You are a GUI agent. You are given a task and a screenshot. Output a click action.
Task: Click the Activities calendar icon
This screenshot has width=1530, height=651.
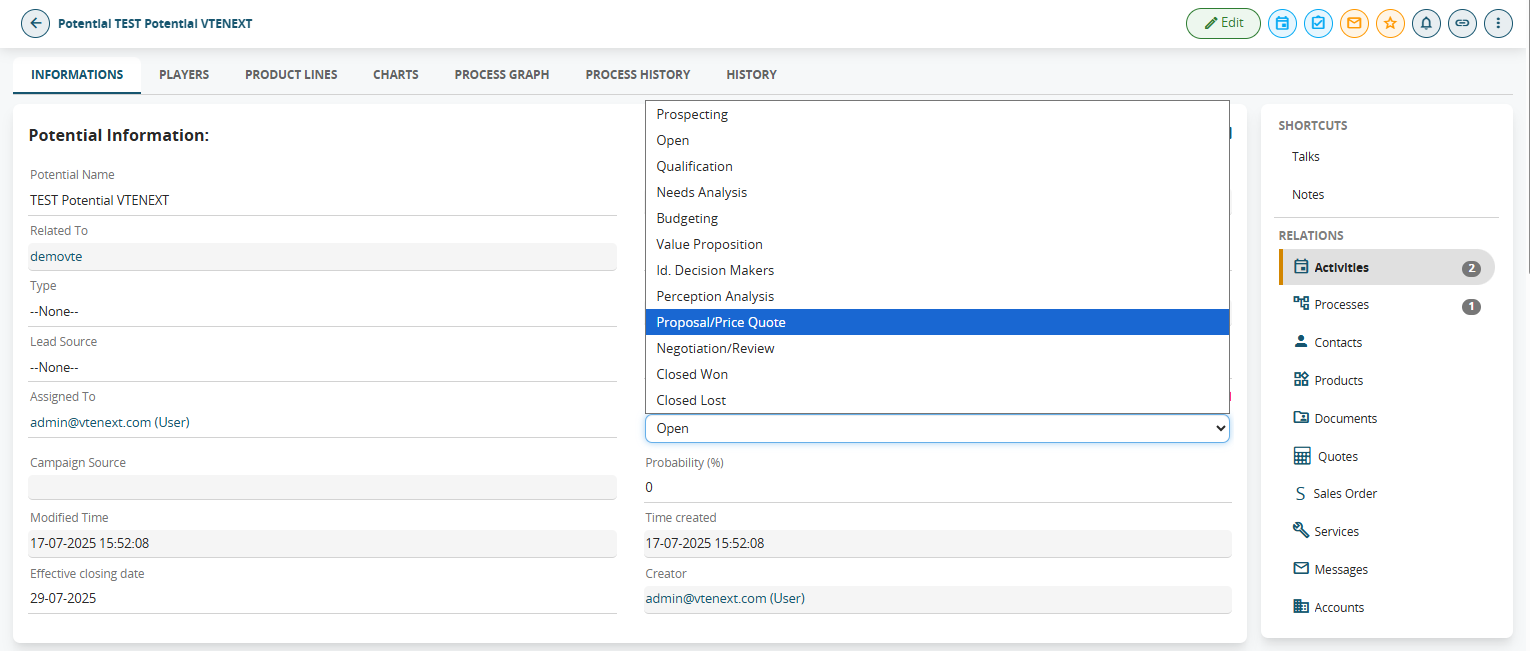[x=1301, y=267]
